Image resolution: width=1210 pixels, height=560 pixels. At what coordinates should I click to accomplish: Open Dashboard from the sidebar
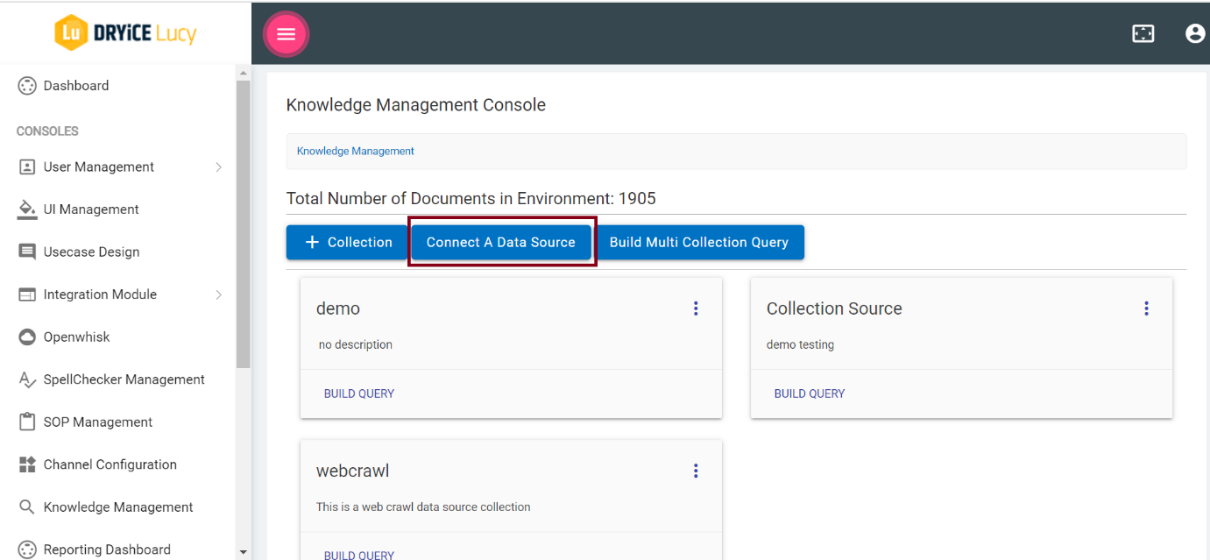click(x=76, y=86)
